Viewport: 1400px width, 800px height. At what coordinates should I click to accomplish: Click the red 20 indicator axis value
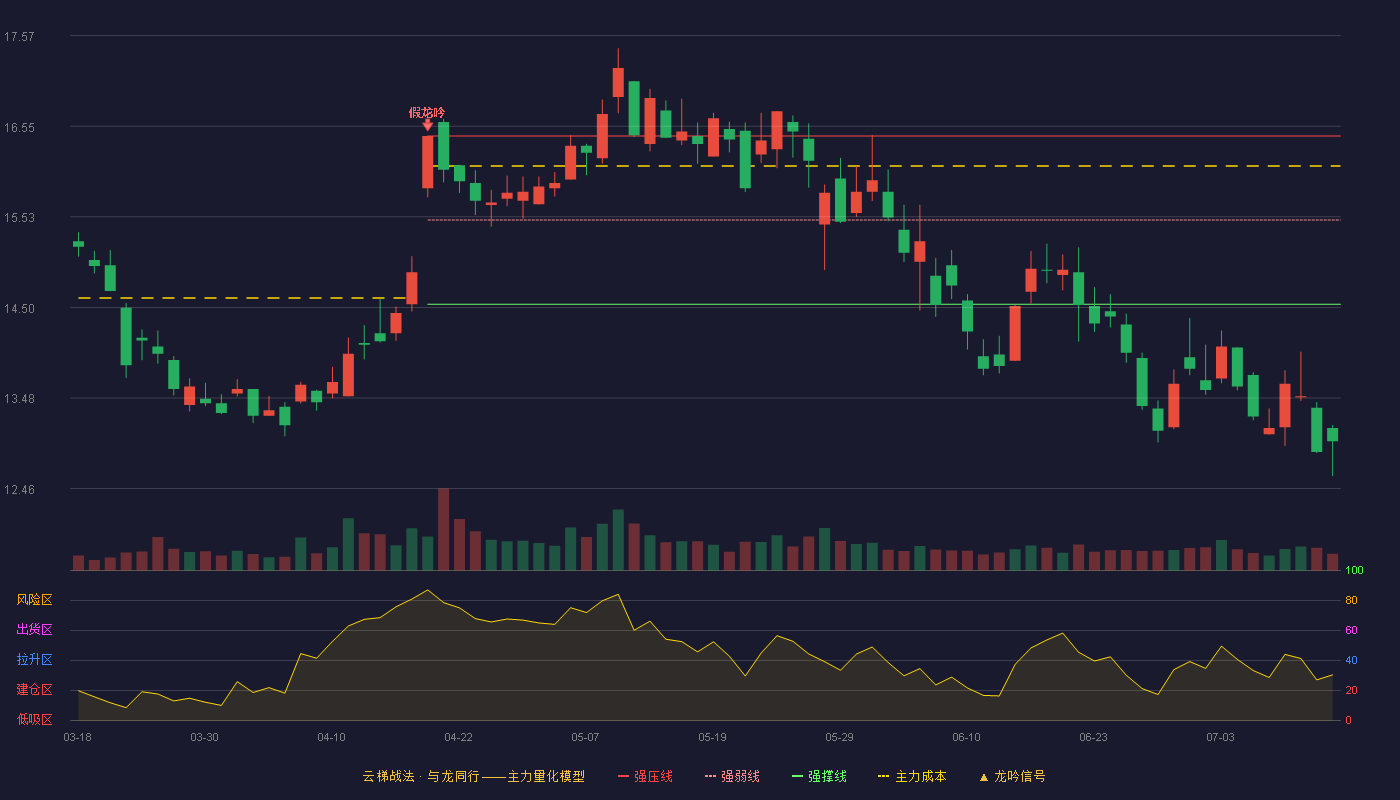(1351, 690)
